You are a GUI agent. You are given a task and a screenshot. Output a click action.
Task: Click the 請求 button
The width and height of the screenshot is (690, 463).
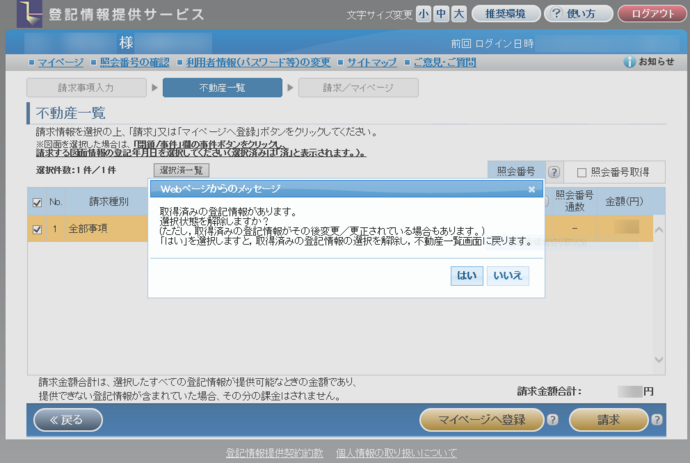[609, 420]
